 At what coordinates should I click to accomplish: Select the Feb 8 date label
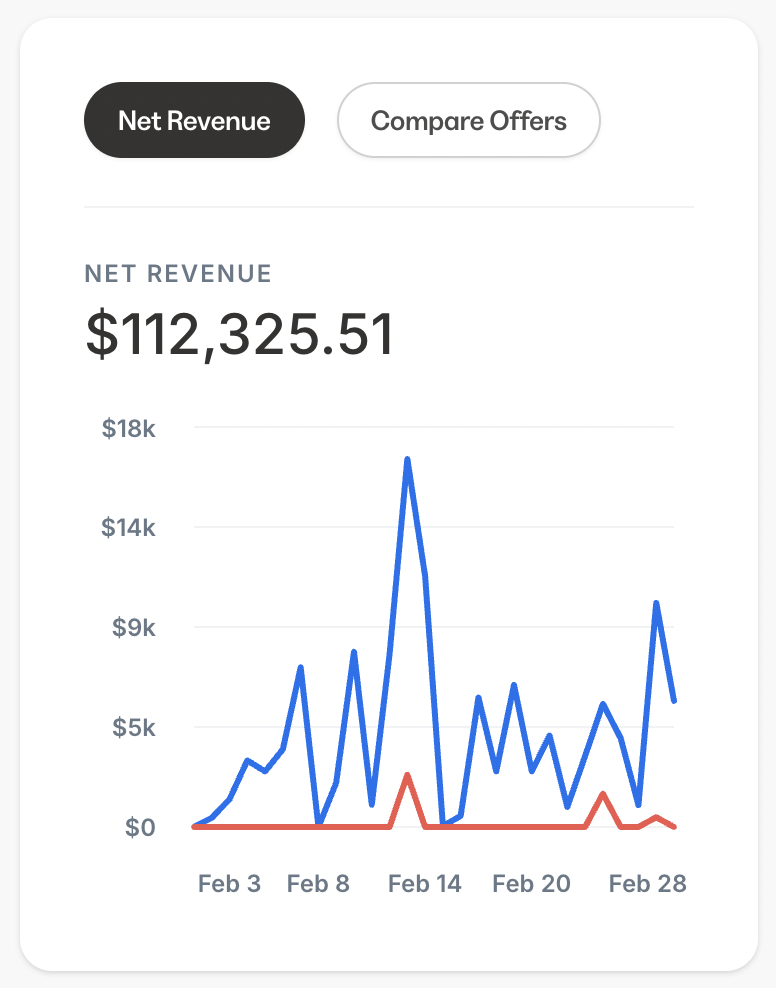pyautogui.click(x=318, y=884)
